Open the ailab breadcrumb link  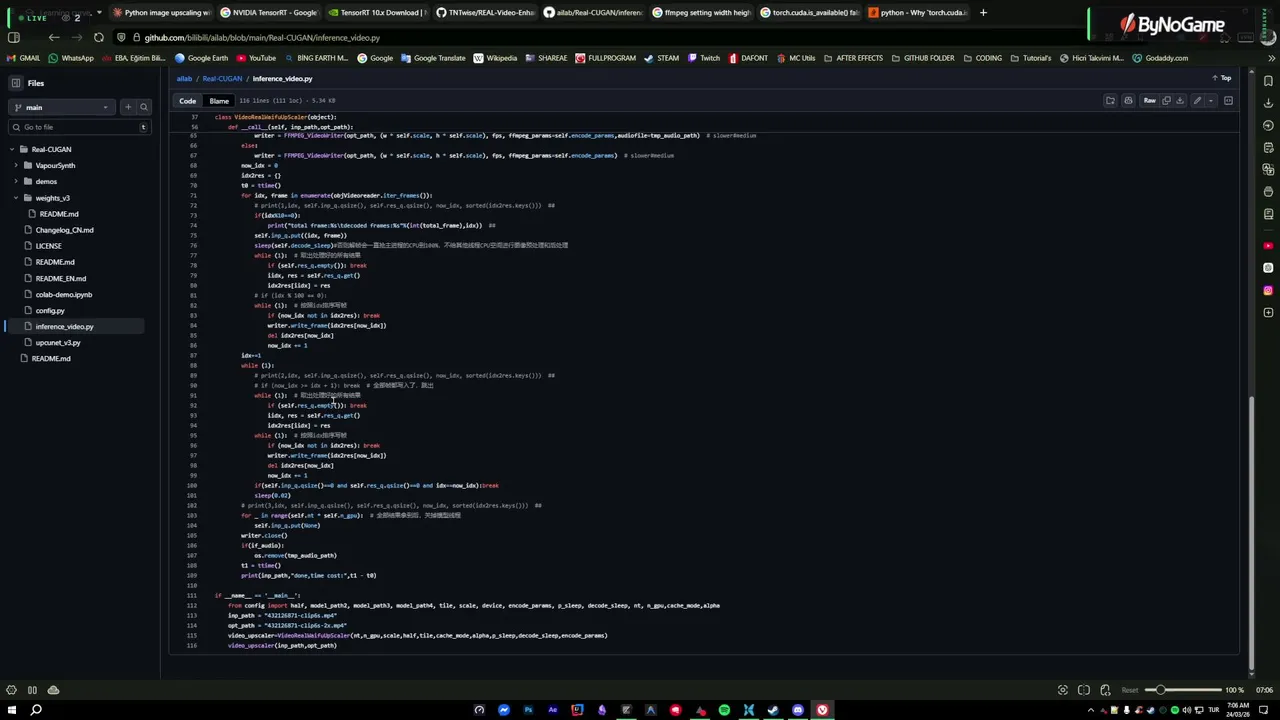tap(184, 79)
